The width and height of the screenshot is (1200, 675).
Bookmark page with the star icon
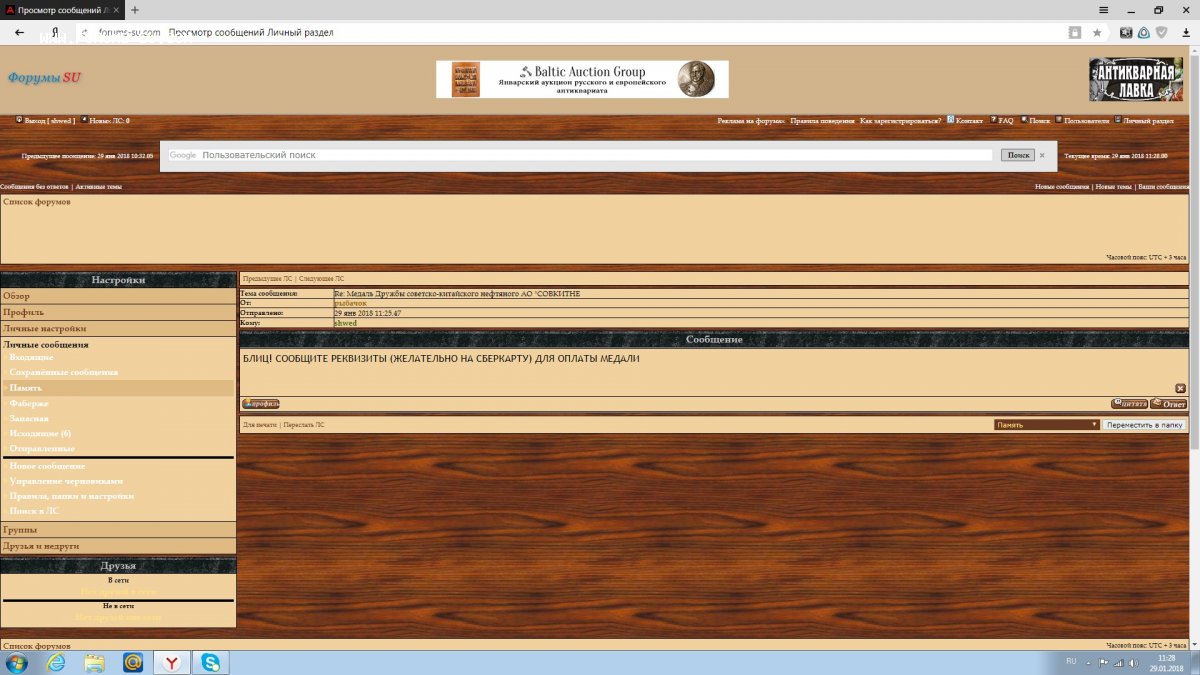click(1097, 32)
